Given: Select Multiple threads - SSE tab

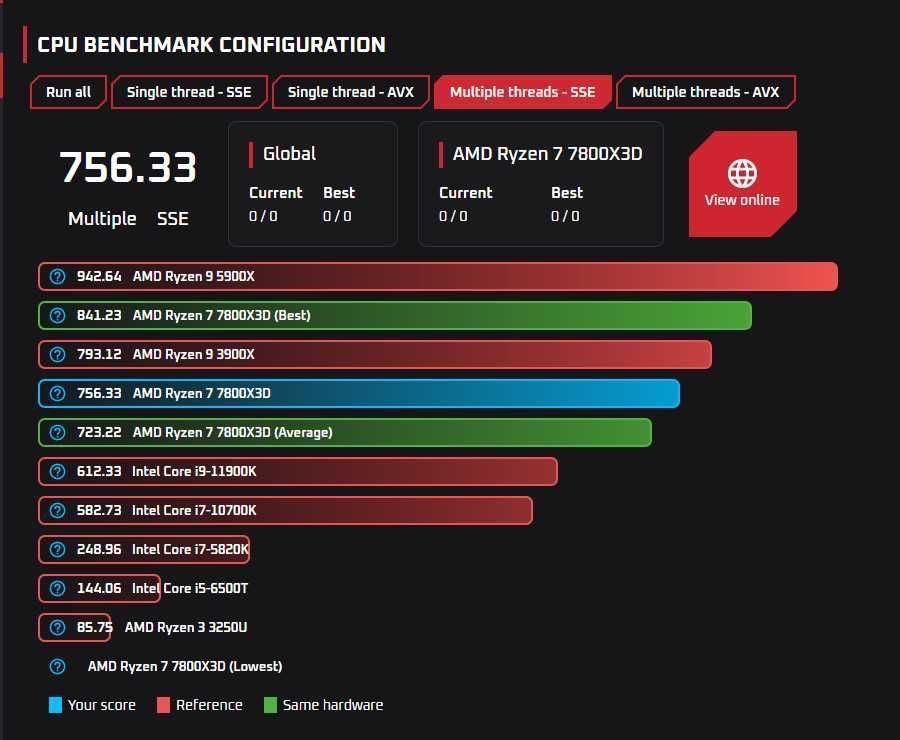Looking at the screenshot, I should click(x=522, y=92).
